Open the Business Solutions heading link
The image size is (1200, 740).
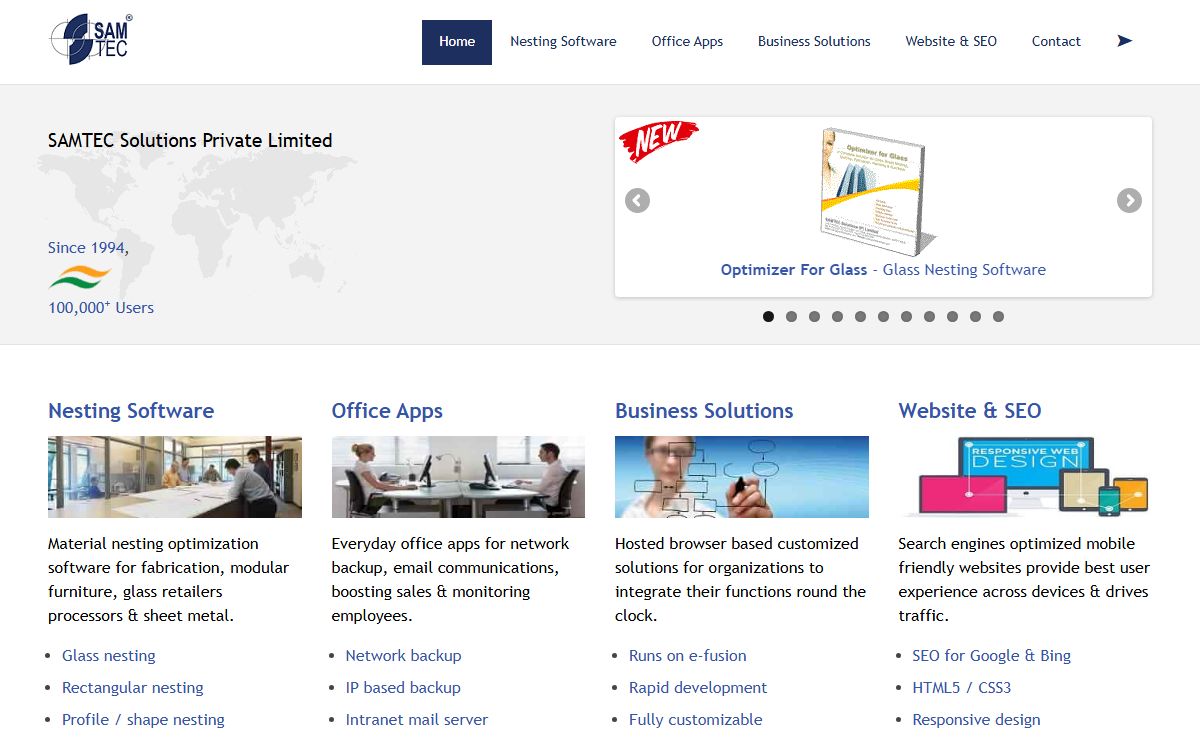pos(704,411)
